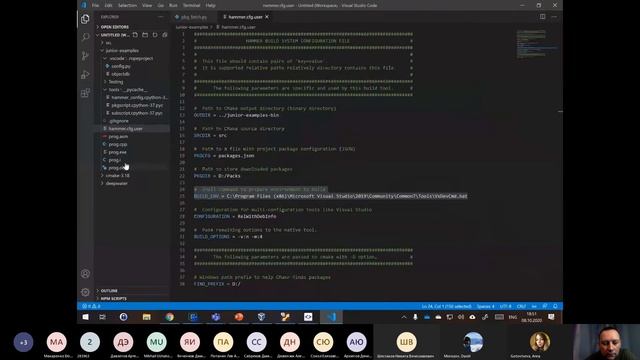Open the File menu
Screen dimensions: 640x360
[96, 5]
